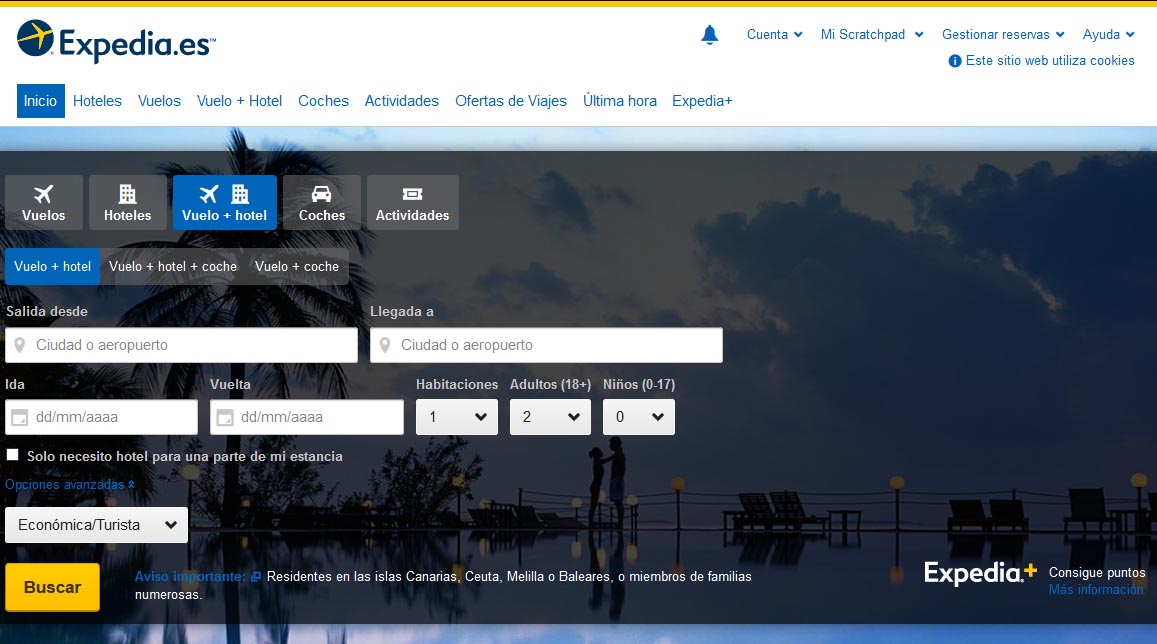1157x644 pixels.
Task: Click the 'Salida desde' city field
Action: [x=190, y=345]
